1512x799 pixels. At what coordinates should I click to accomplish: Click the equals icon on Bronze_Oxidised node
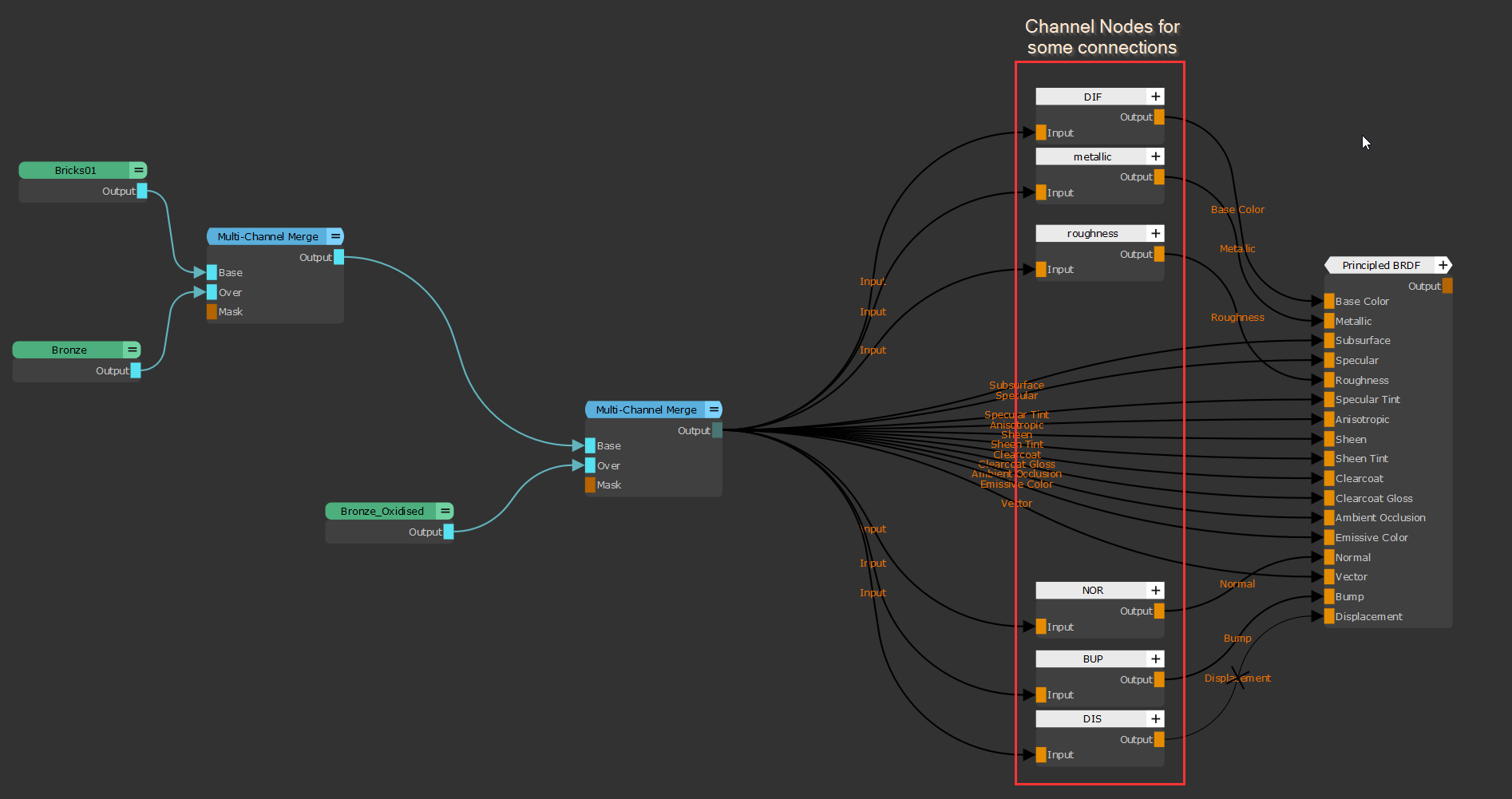[445, 511]
